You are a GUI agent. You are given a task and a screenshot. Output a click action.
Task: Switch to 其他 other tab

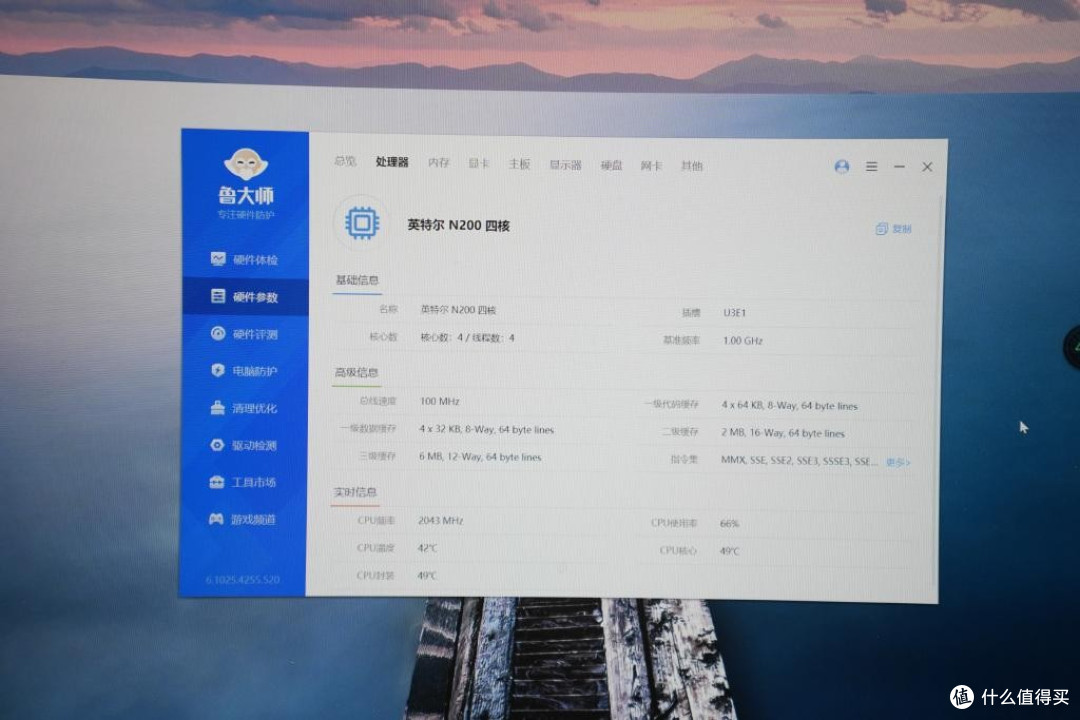(x=692, y=166)
